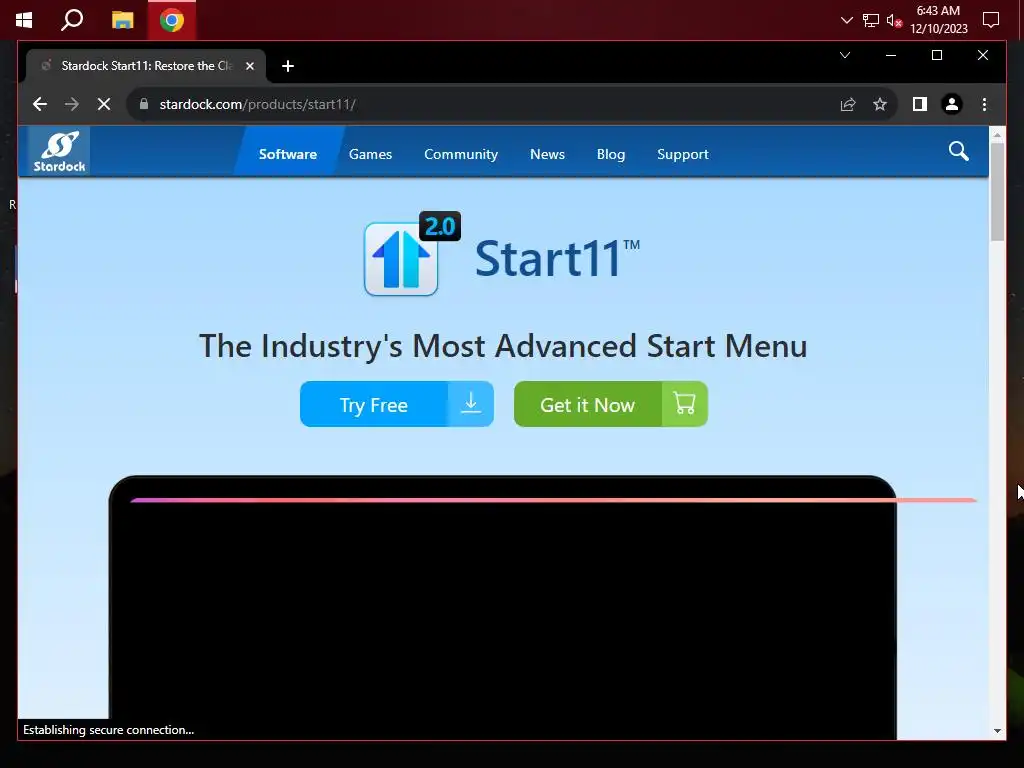Toggle Chrome side panel
The image size is (1024, 768).
pos(920,104)
